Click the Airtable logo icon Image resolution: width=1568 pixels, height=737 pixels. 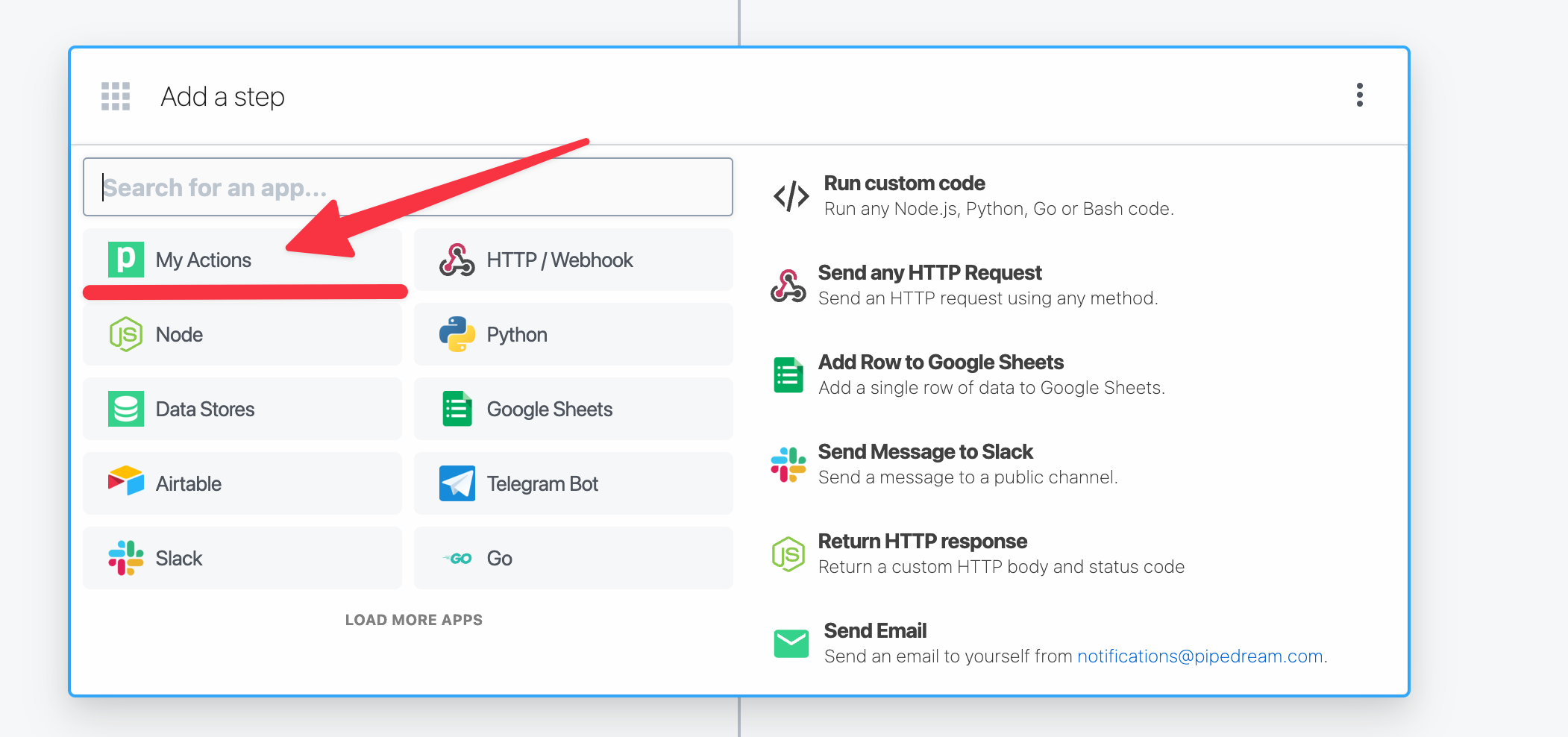[x=126, y=481]
